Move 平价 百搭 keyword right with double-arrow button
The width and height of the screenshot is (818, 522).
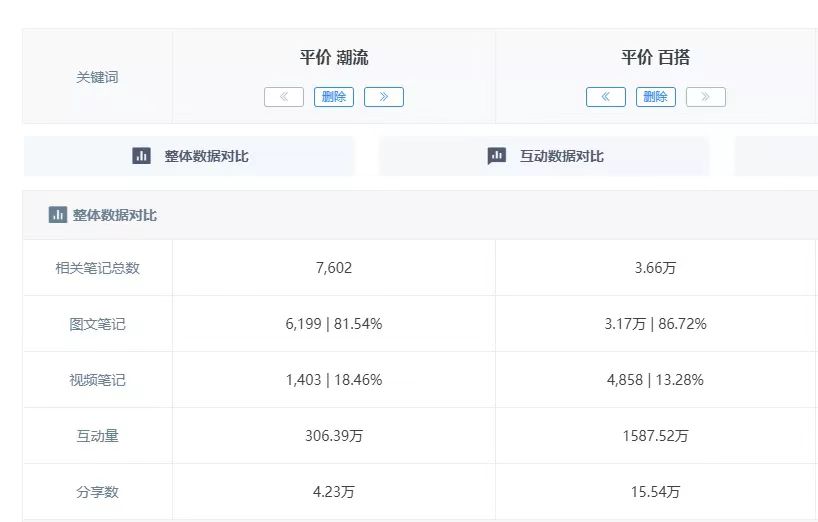tap(706, 97)
